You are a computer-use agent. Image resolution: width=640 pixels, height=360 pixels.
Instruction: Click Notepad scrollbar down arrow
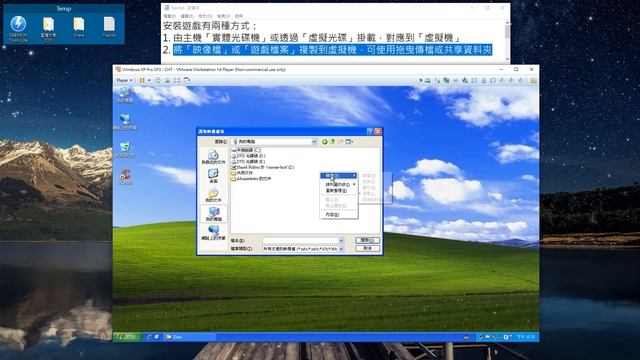tap(507, 60)
